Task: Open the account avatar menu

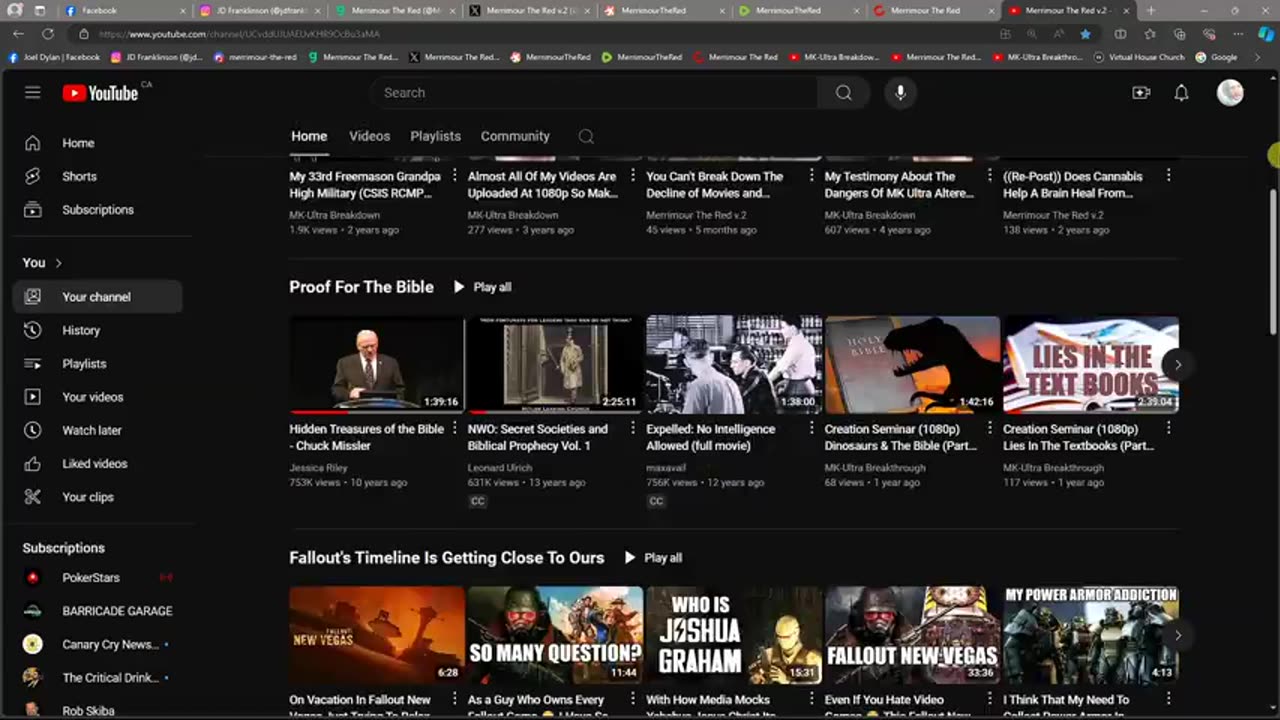Action: 1230,93
